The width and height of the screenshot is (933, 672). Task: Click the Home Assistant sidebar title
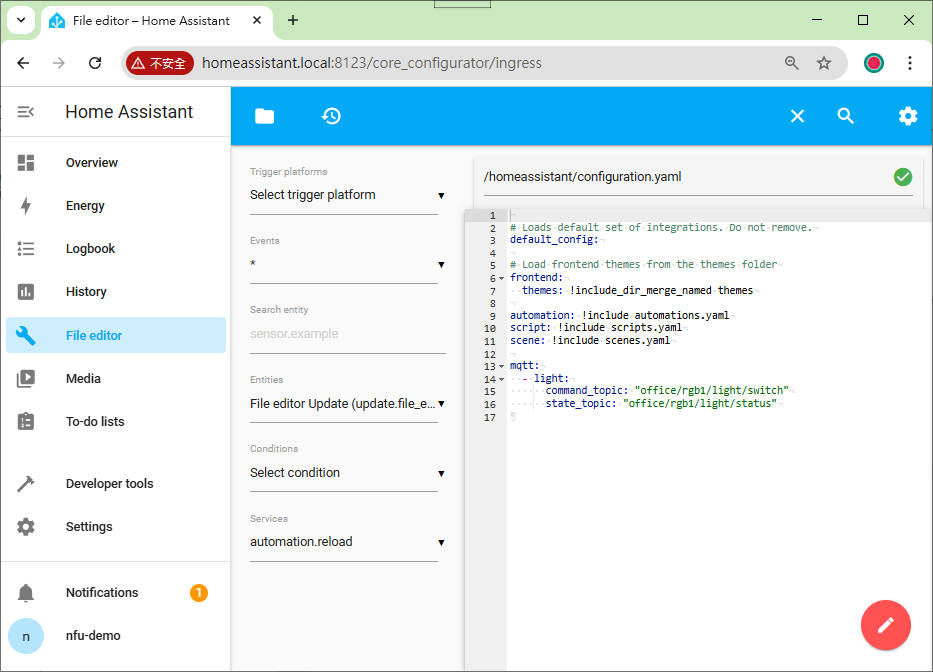click(129, 112)
